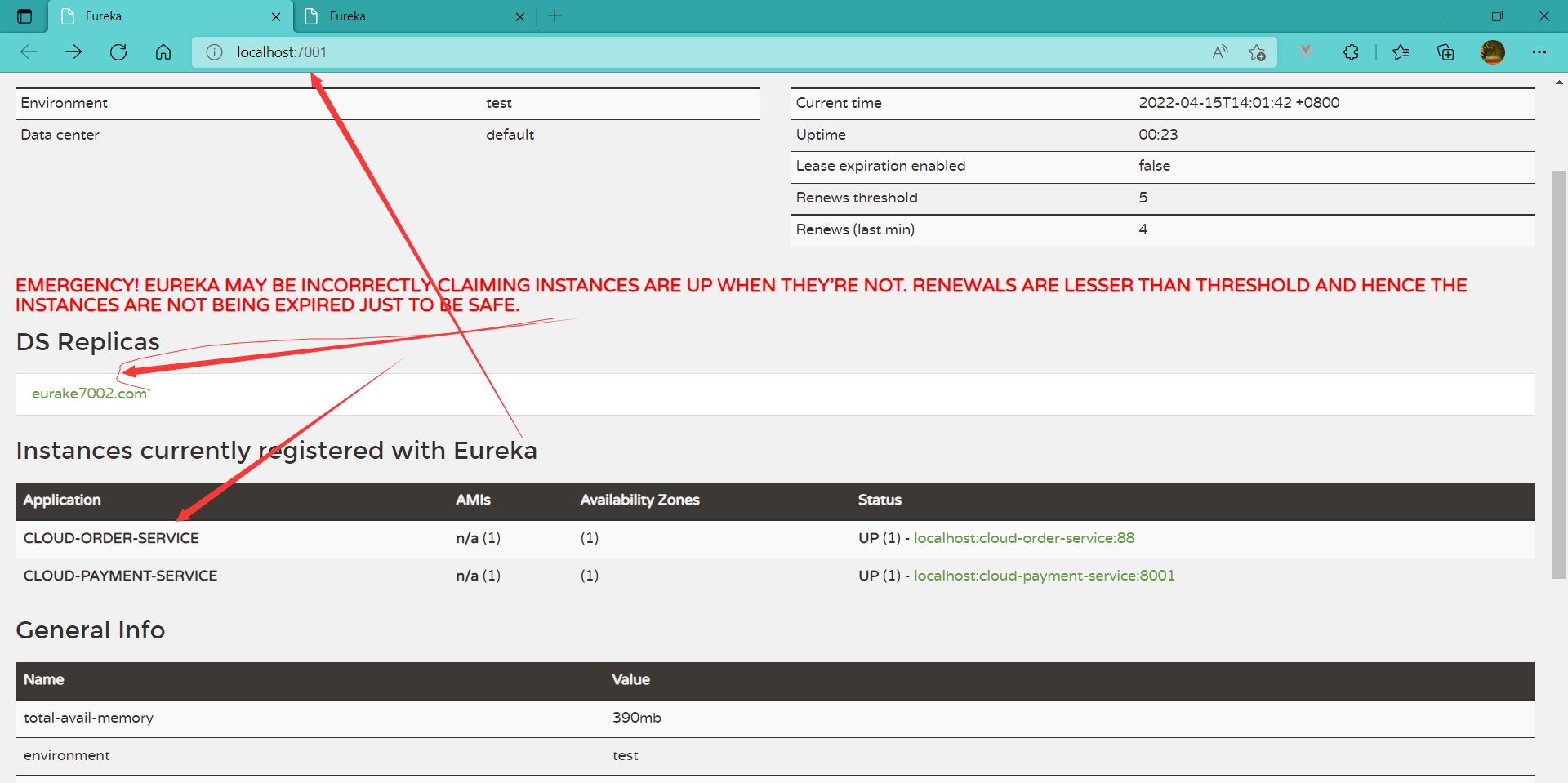Click the Availability Zones column header
This screenshot has width=1568, height=783.
coord(639,500)
